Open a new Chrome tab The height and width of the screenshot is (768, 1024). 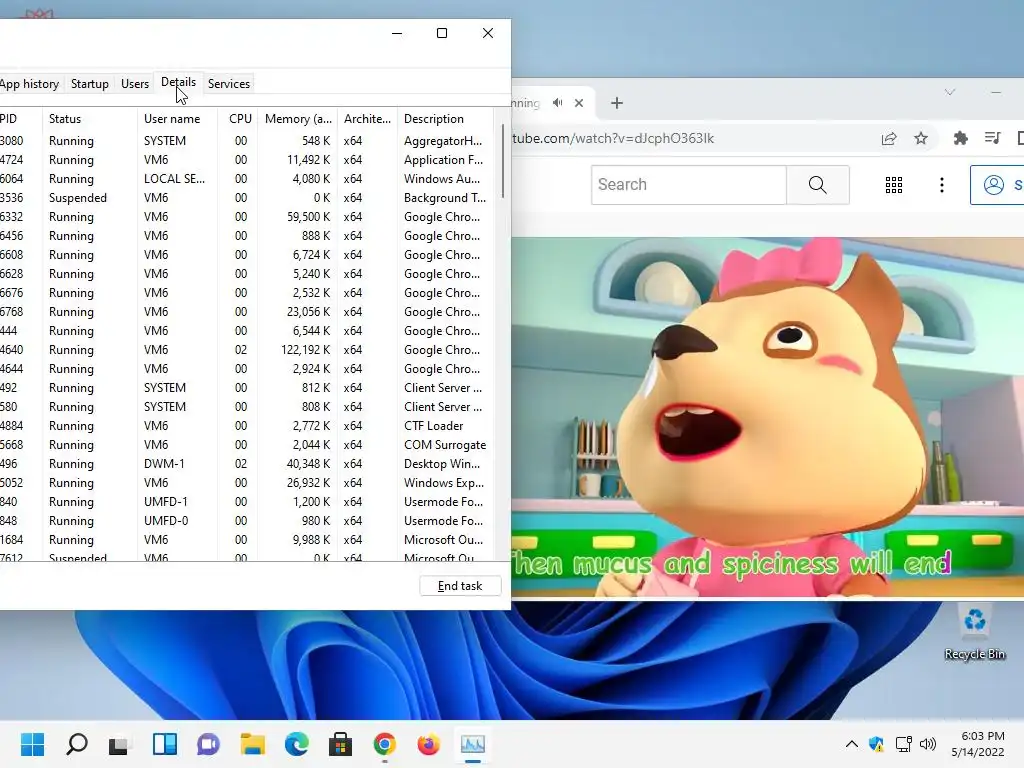pos(616,103)
